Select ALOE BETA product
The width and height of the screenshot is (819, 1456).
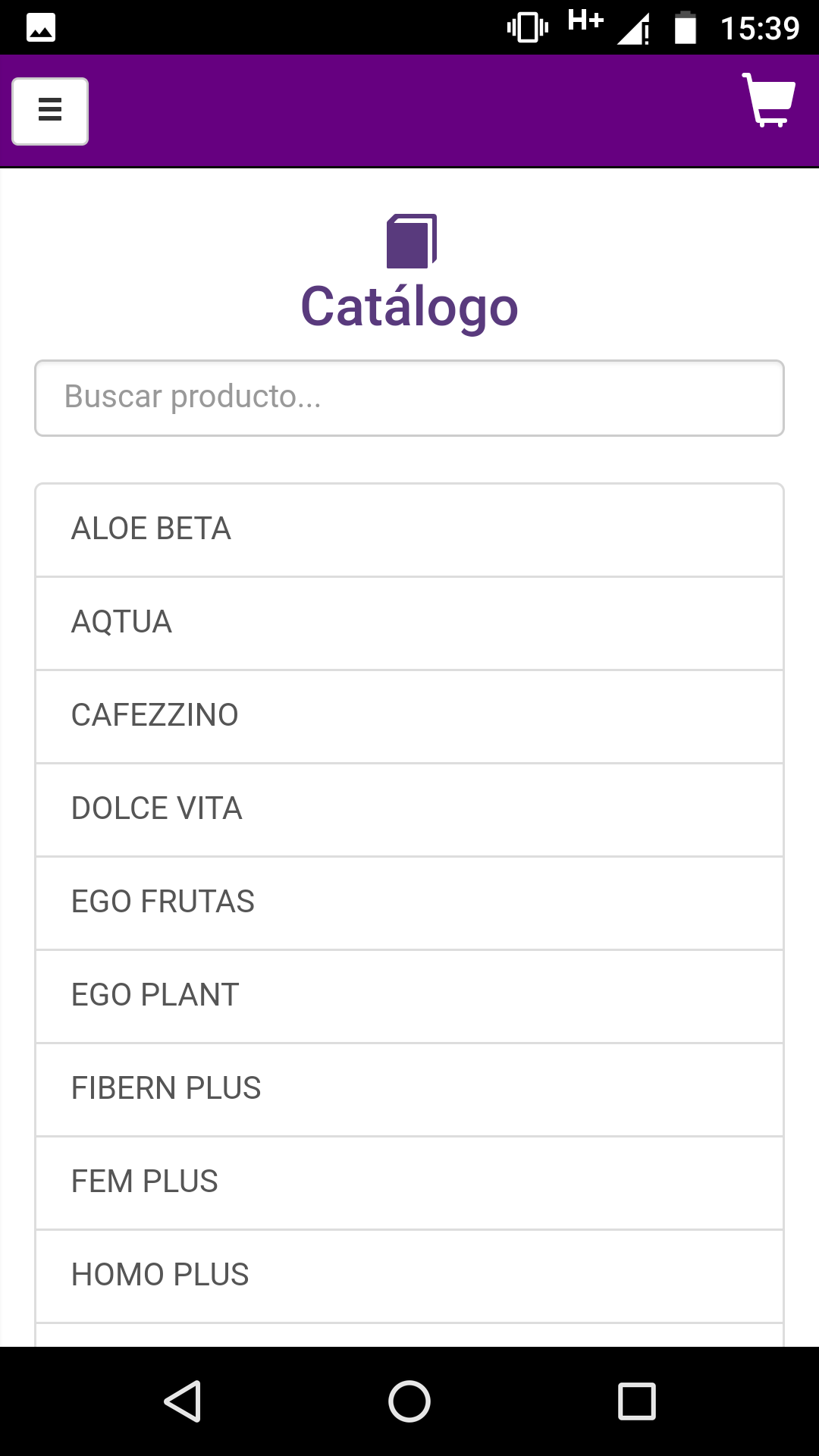pyautogui.click(x=409, y=530)
